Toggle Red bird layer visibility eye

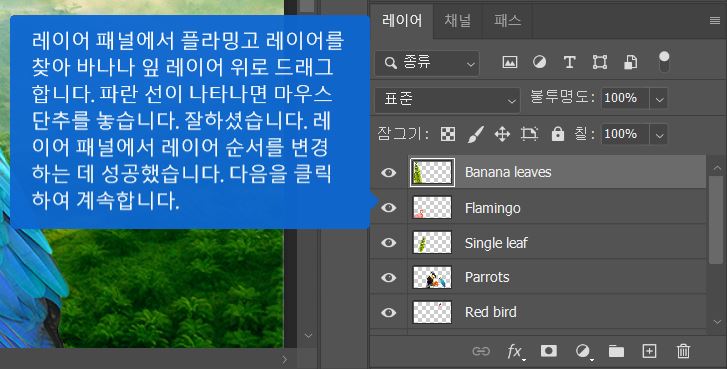pyautogui.click(x=389, y=312)
